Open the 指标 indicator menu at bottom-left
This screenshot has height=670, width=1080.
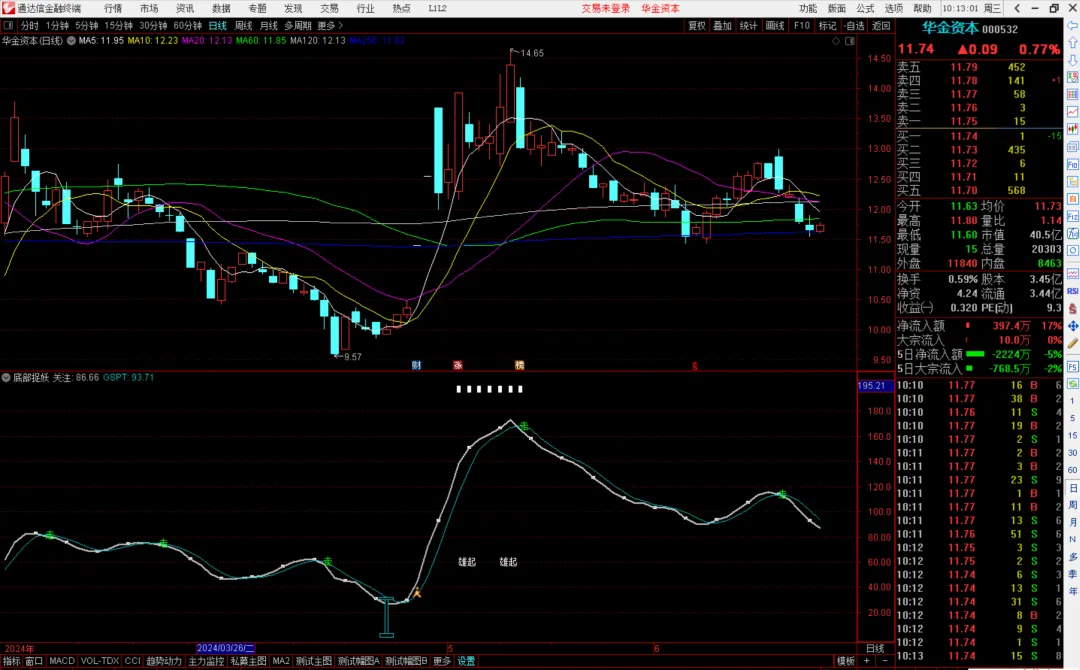coord(11,661)
